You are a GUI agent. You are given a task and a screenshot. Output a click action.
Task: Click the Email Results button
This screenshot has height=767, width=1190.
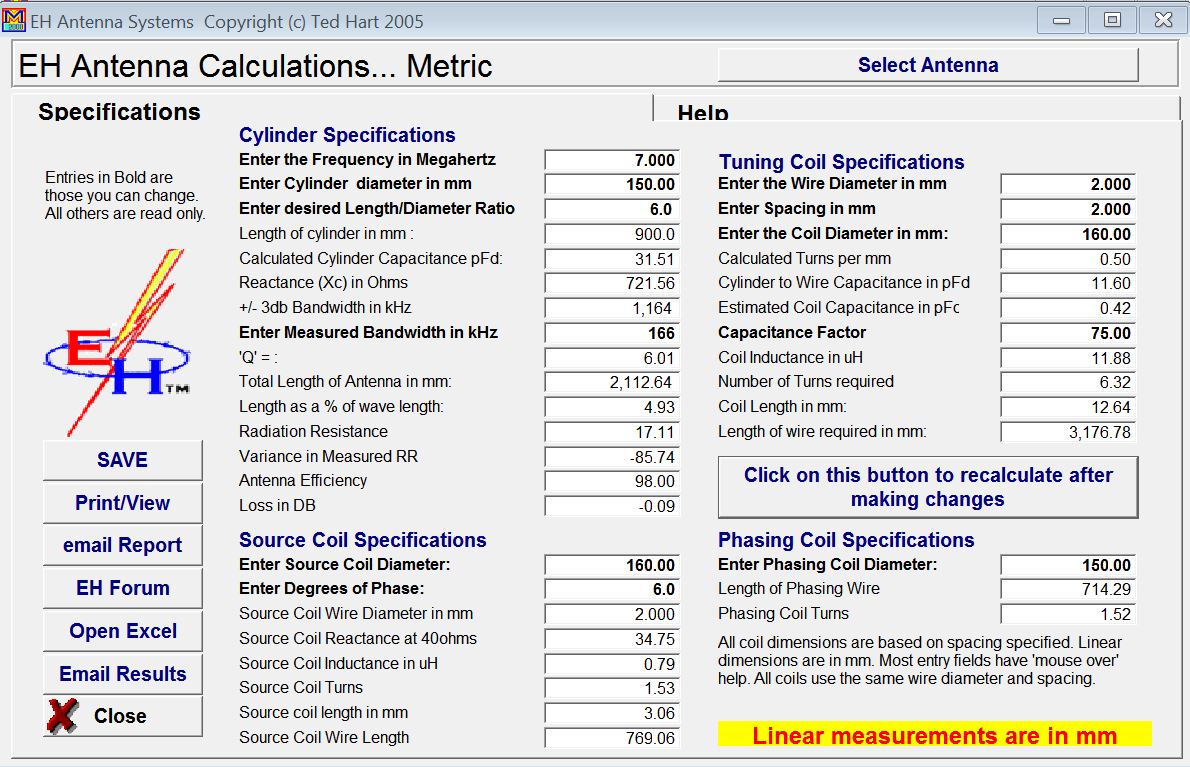[x=122, y=674]
